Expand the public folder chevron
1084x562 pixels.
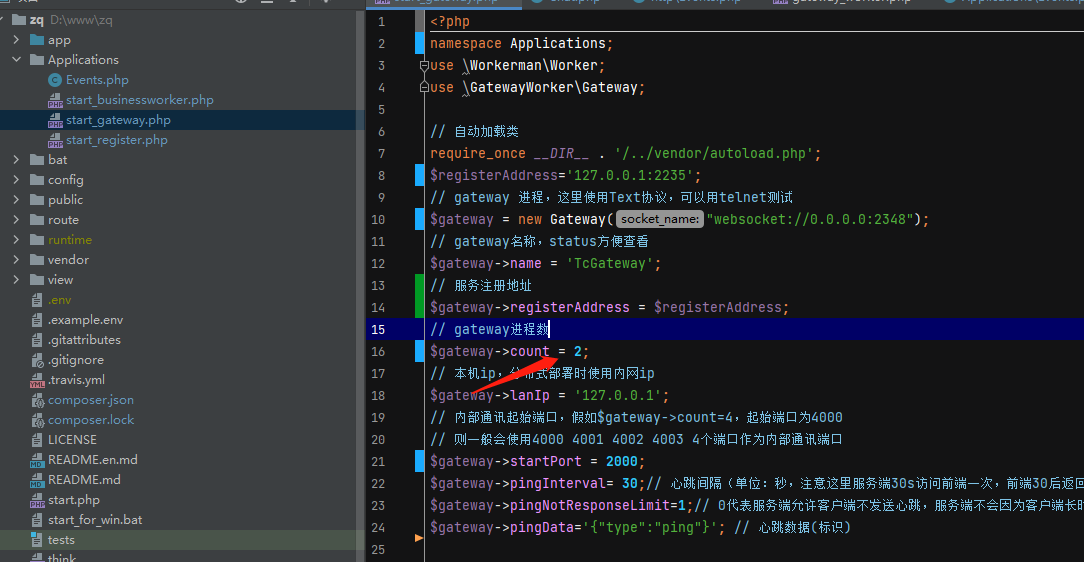[x=17, y=200]
